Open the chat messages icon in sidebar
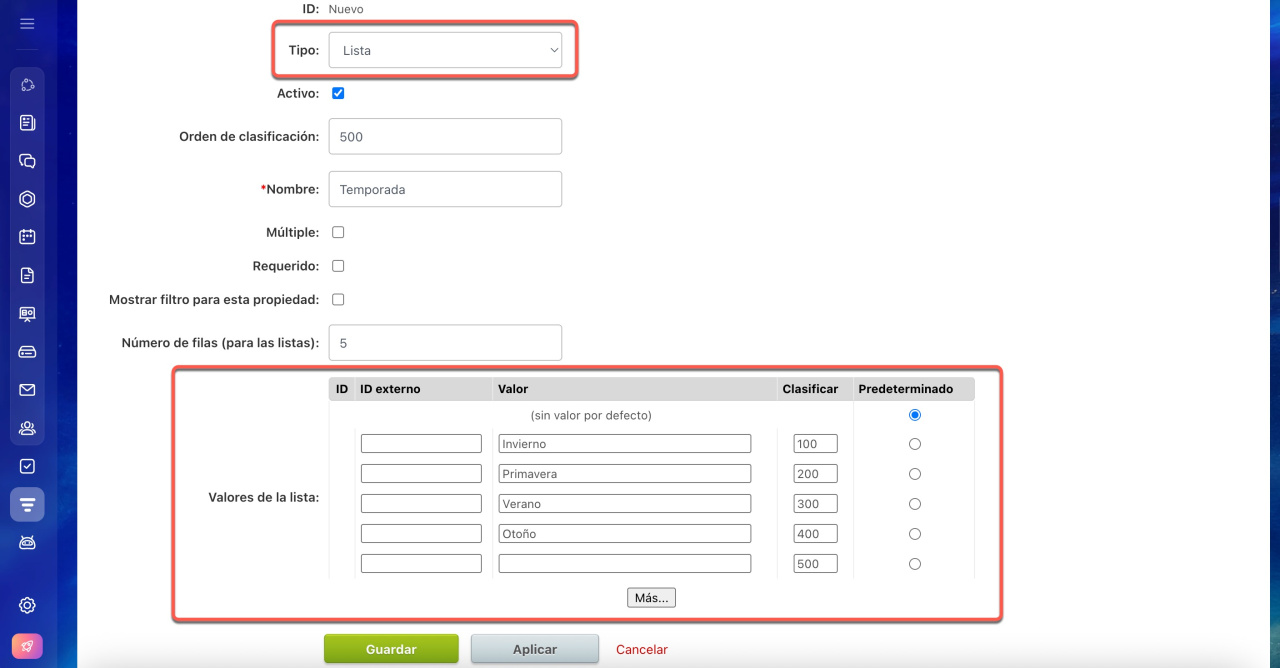The width and height of the screenshot is (1280, 668). (27, 161)
